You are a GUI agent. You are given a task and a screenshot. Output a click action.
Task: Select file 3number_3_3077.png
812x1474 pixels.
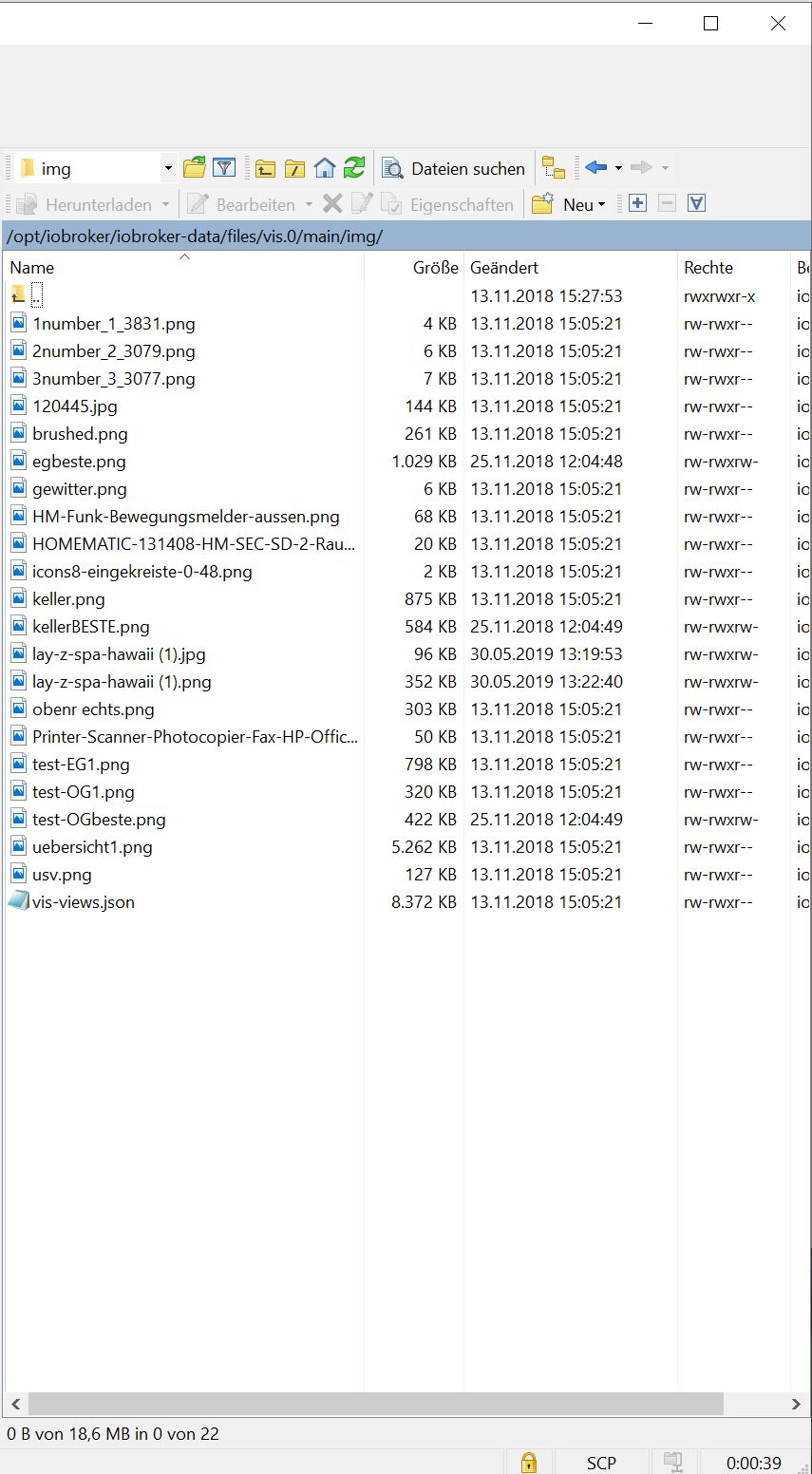(x=113, y=379)
